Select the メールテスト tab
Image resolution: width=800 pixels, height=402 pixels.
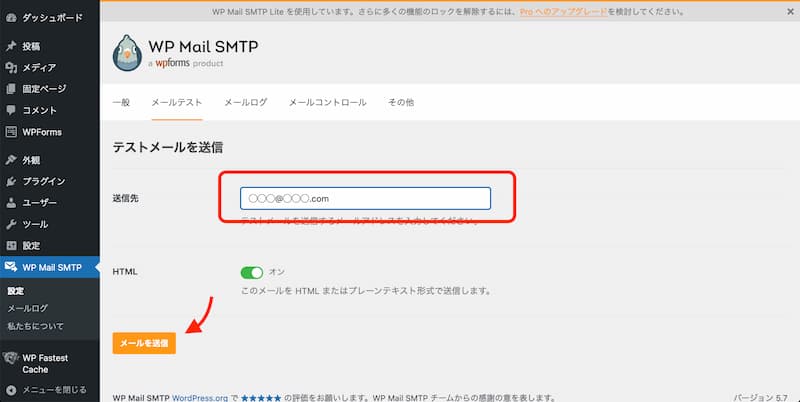[x=177, y=102]
